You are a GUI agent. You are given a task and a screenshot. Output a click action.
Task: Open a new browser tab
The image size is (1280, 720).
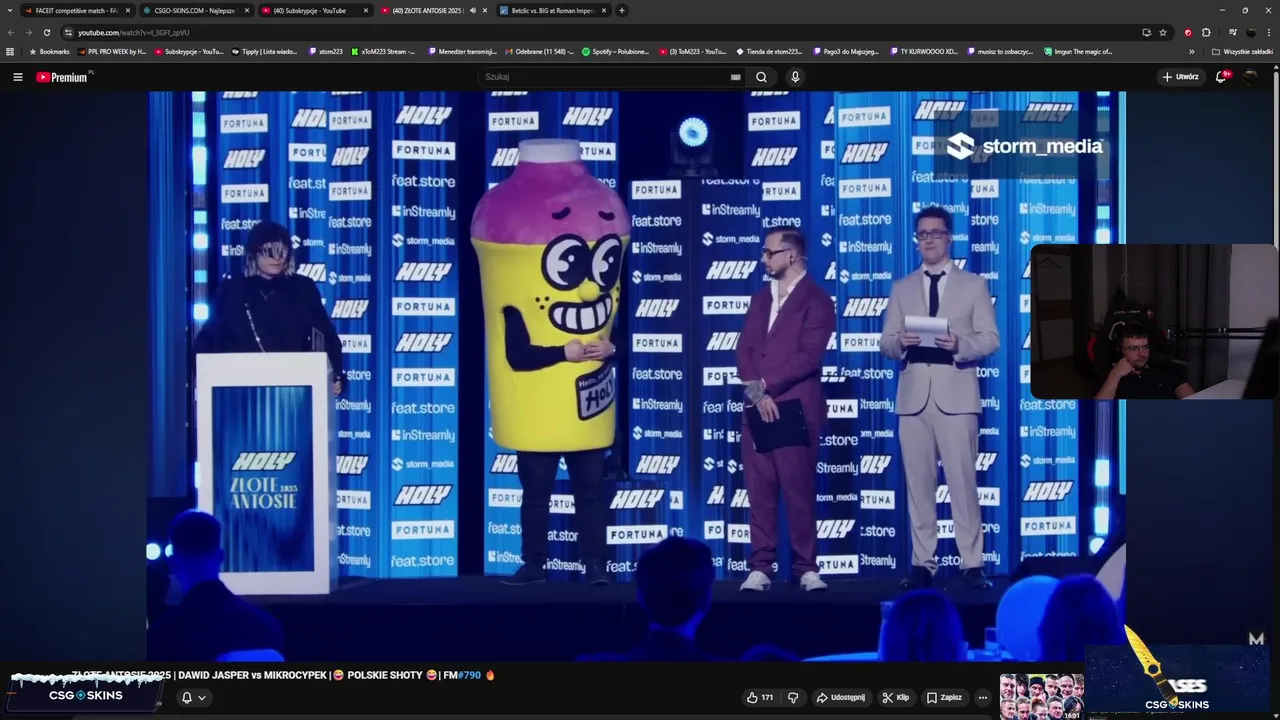[622, 10]
